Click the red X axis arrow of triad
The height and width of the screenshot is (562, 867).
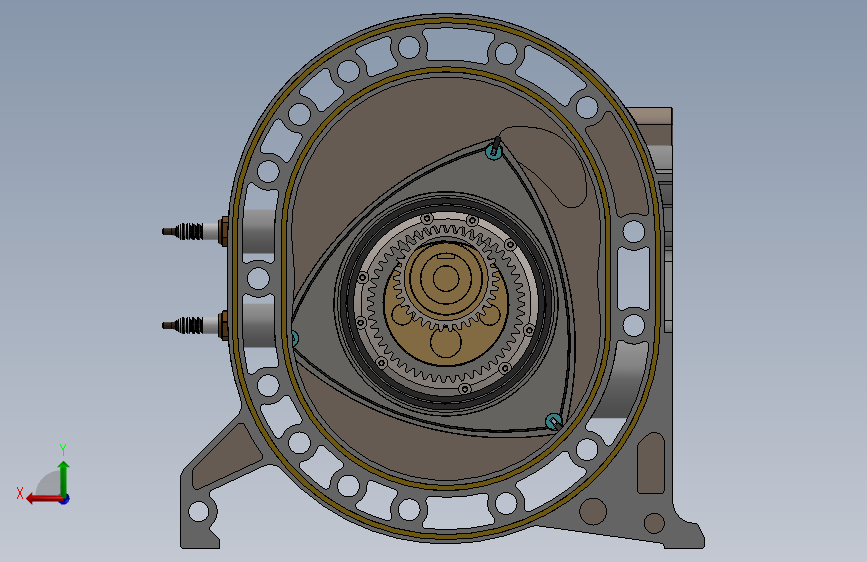pyautogui.click(x=44, y=499)
